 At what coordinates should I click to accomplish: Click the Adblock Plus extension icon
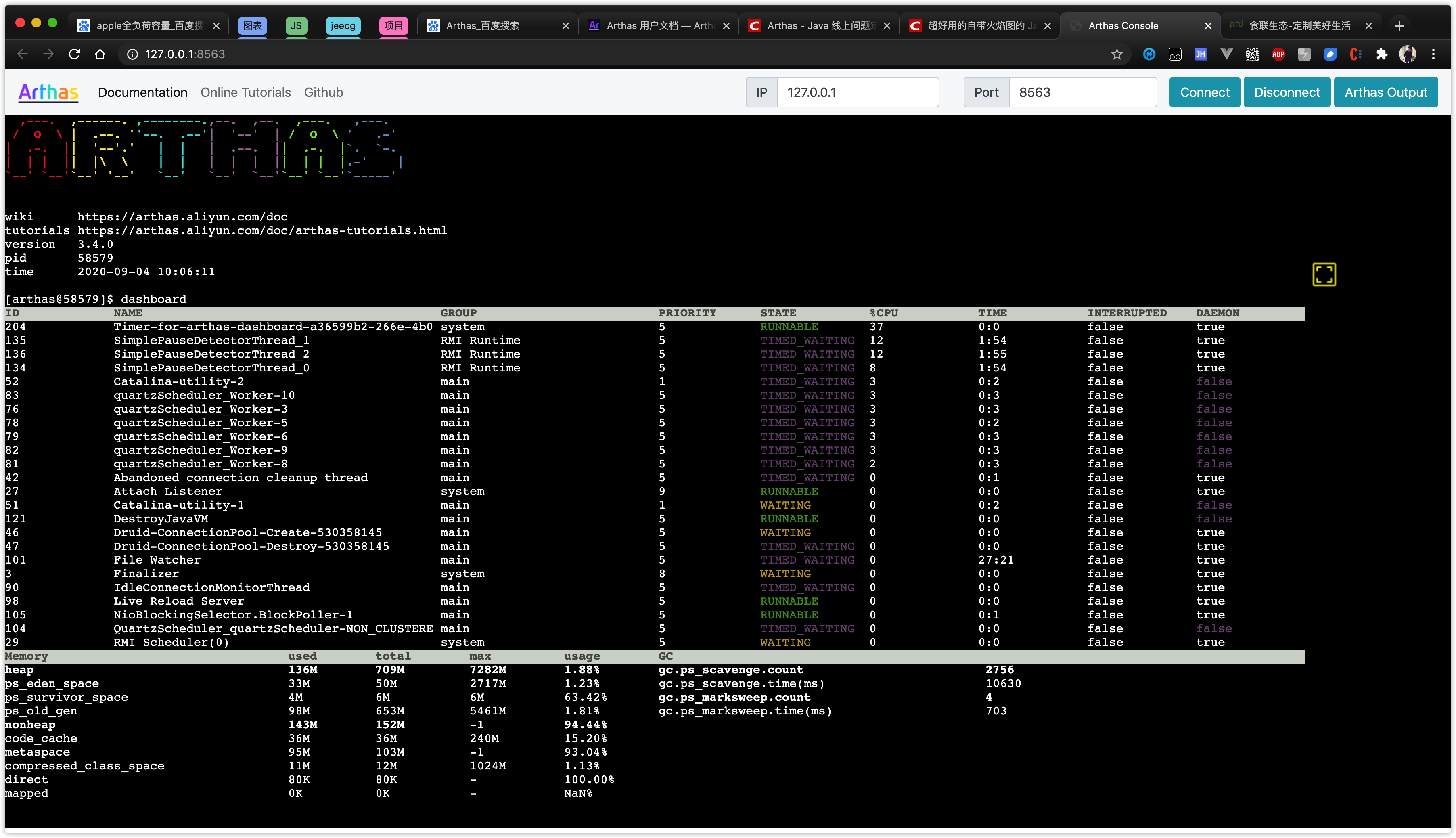[x=1278, y=54]
